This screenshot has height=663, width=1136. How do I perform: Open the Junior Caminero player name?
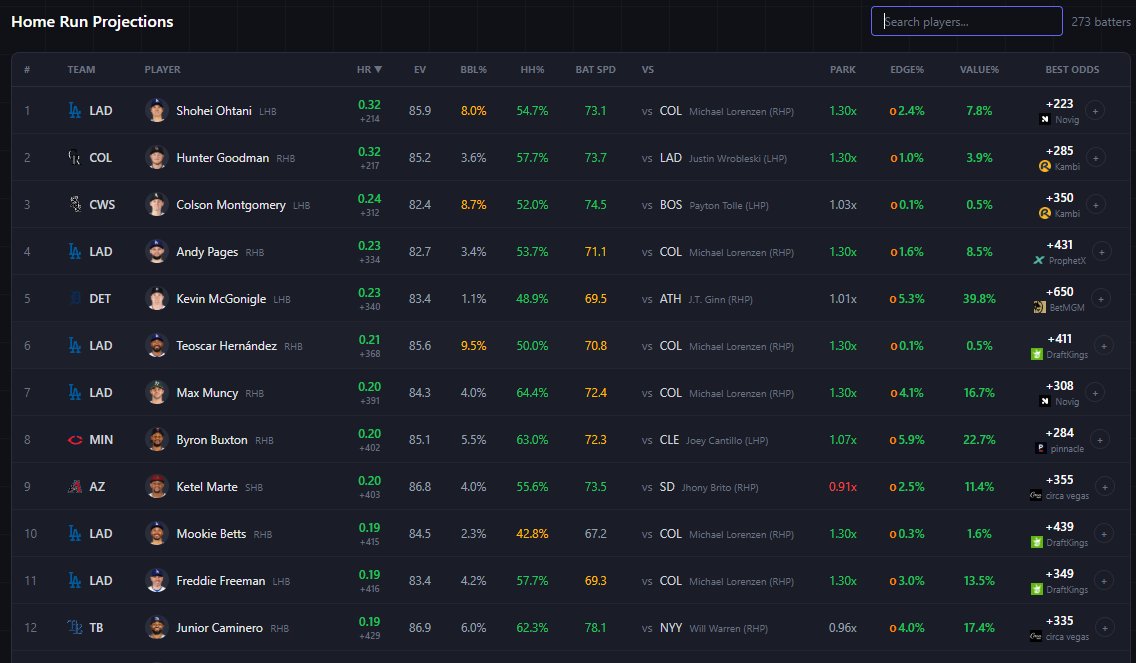pyautogui.click(x=220, y=627)
